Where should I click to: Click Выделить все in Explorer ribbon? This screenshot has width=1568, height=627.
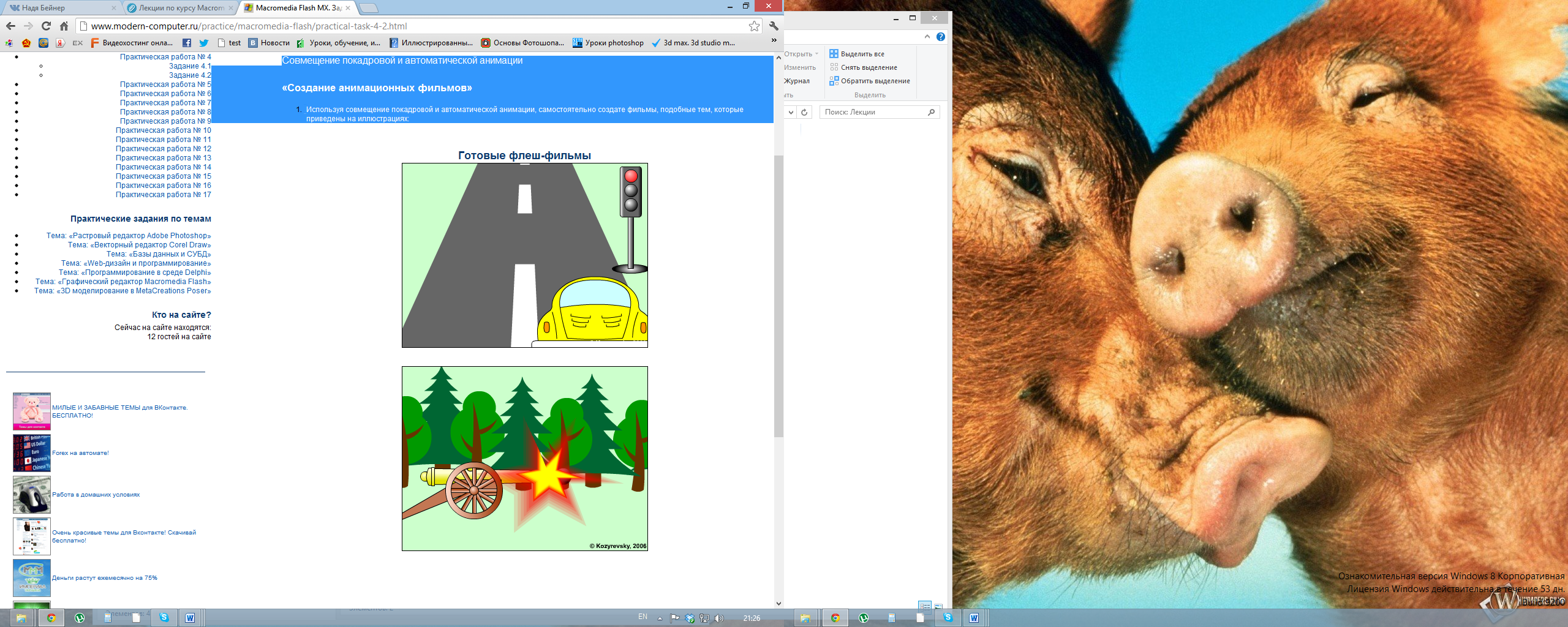857,54
